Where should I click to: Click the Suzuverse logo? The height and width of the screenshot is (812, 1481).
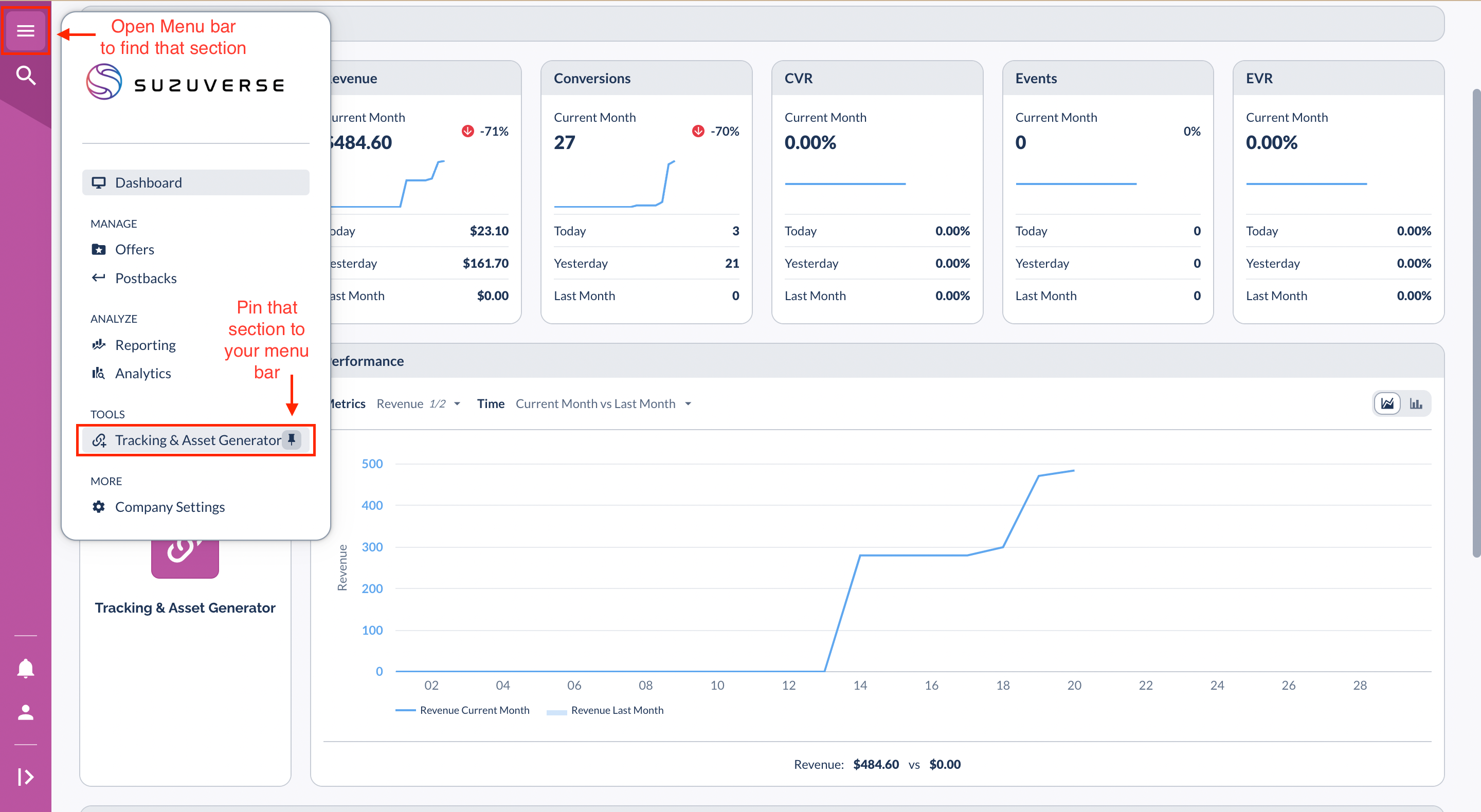[x=185, y=83]
